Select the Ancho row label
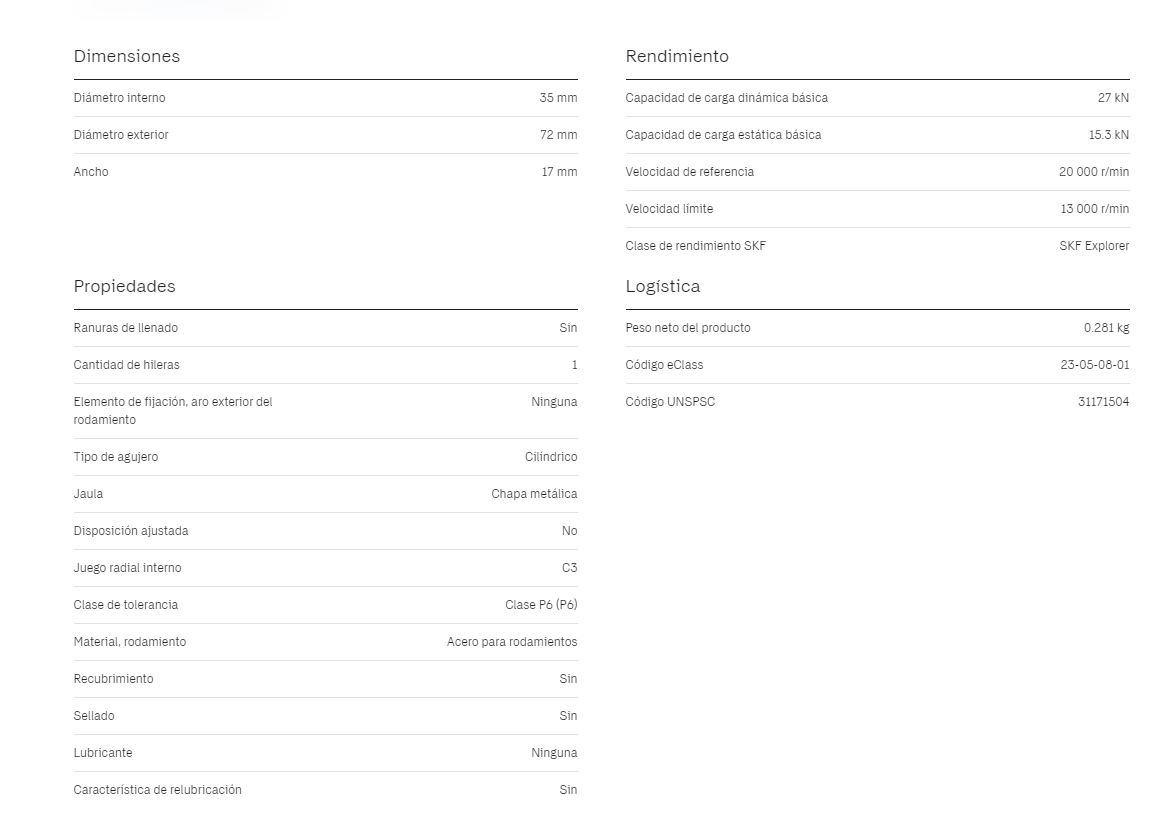This screenshot has width=1160, height=834. coord(91,172)
